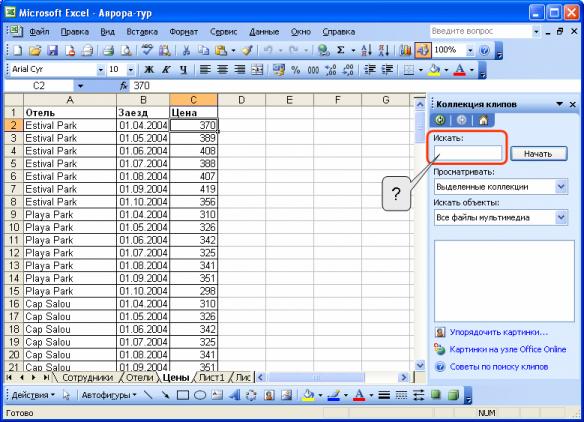
Task: Draw an oval shape tool
Action: tap(200, 395)
